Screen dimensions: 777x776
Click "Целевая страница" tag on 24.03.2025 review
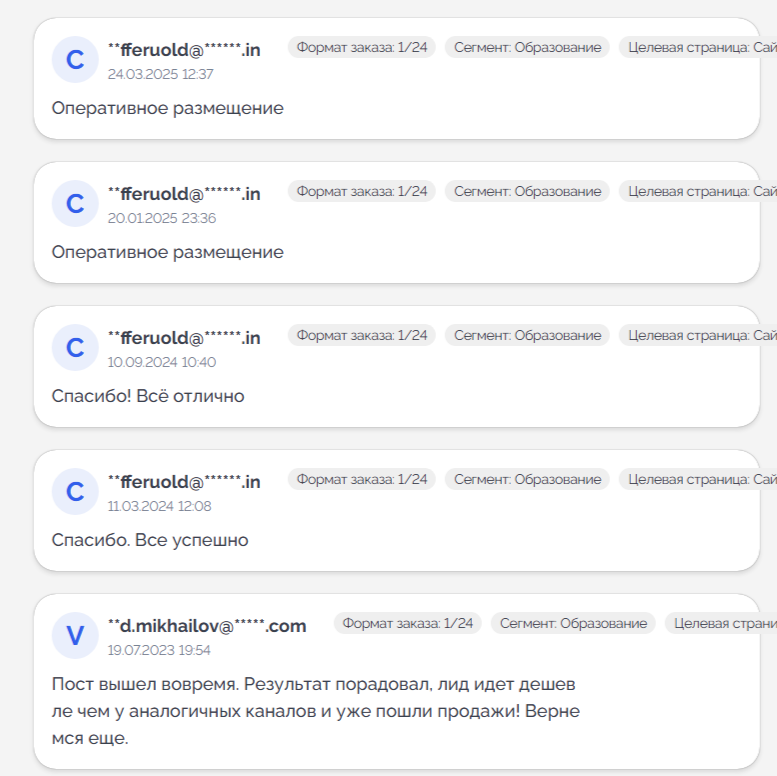pyautogui.click(x=700, y=47)
